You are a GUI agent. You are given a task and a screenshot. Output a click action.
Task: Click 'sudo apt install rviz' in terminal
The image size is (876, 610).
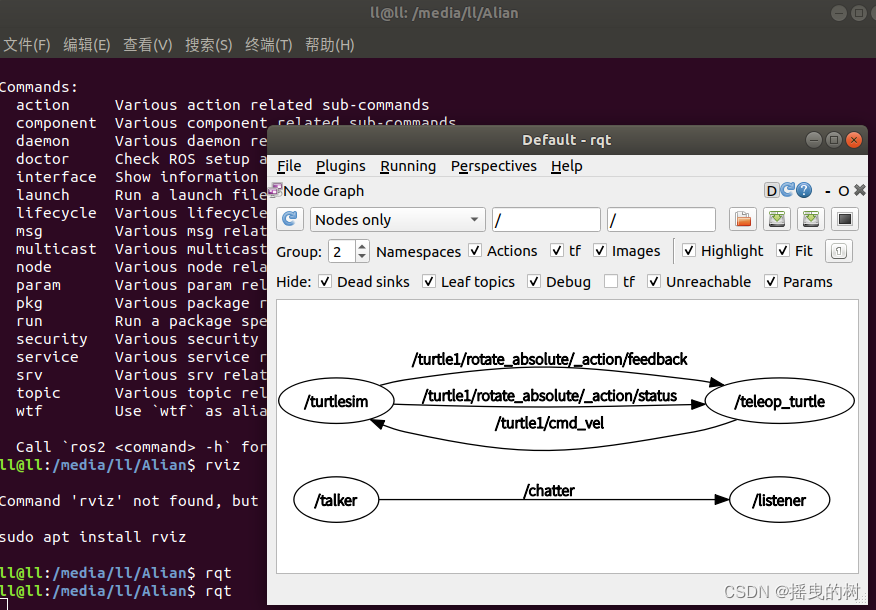[93, 537]
